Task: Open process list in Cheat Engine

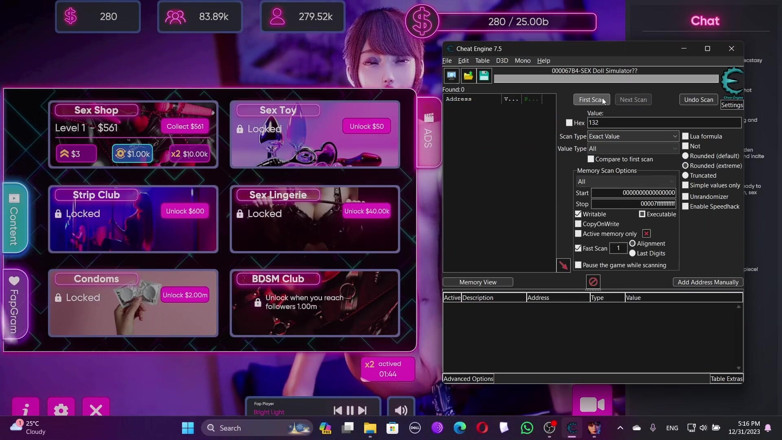Action: [x=451, y=76]
